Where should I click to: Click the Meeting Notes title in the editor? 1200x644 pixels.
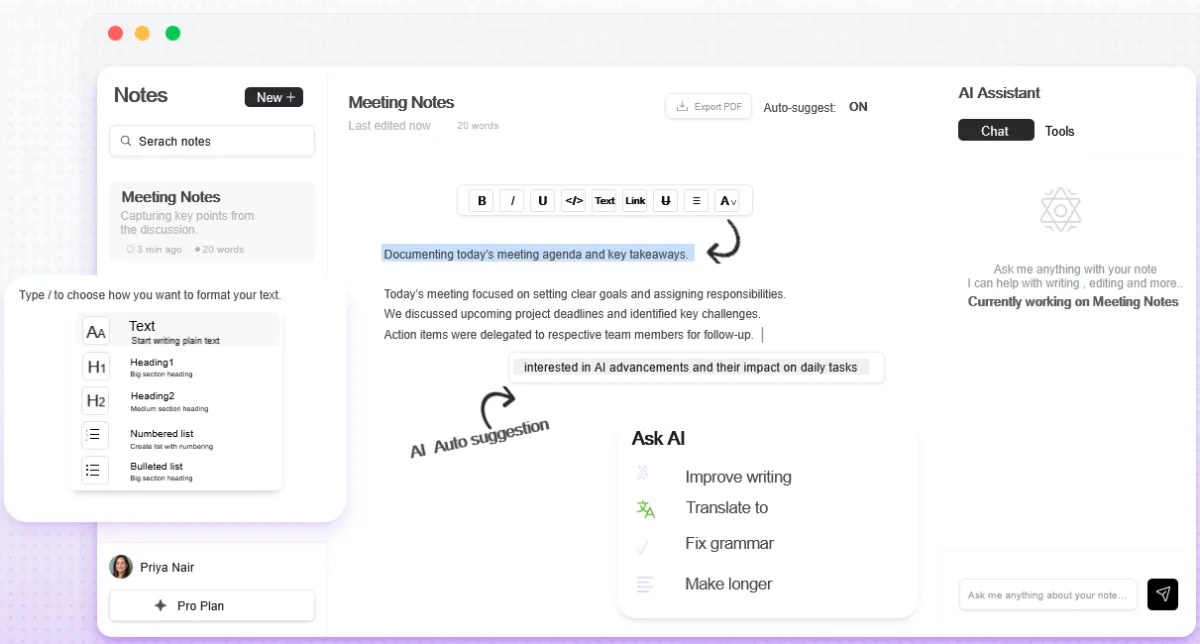point(401,102)
